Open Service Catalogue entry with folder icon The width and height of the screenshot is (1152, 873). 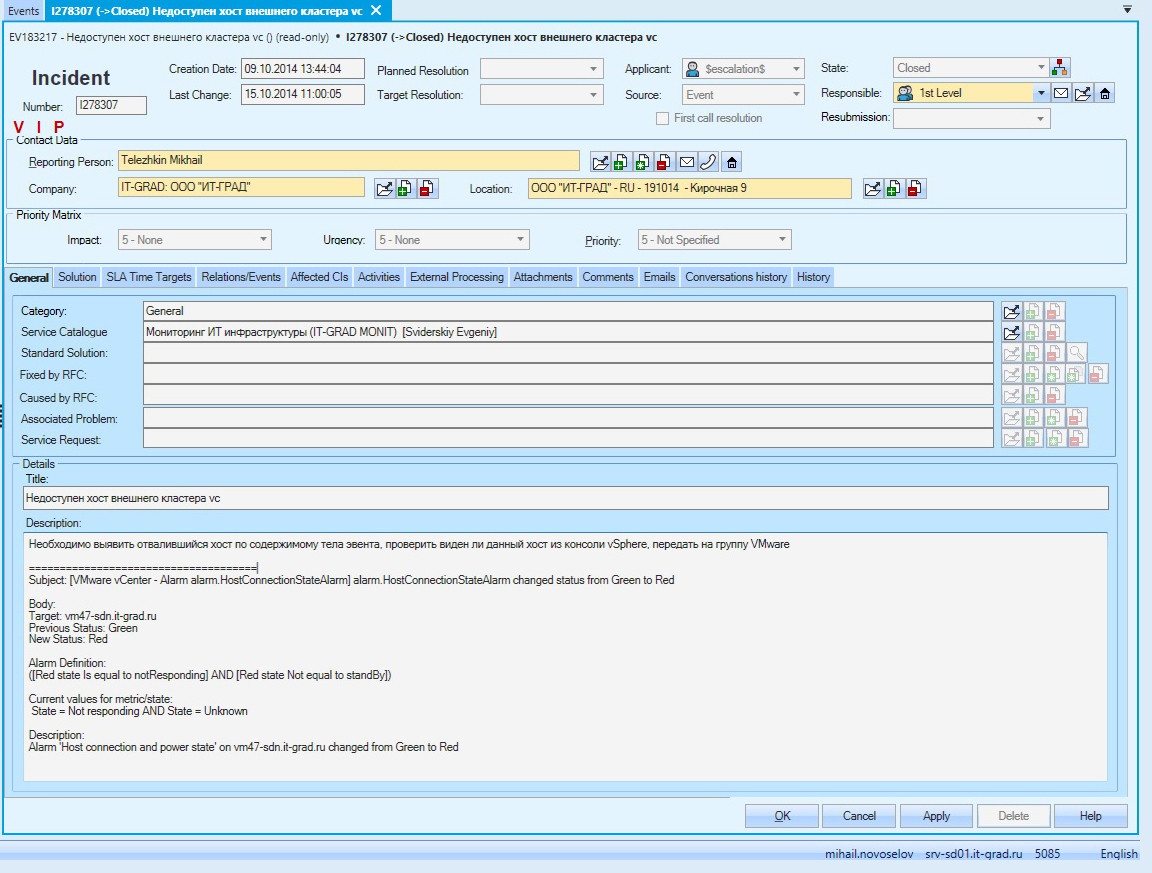point(1012,332)
